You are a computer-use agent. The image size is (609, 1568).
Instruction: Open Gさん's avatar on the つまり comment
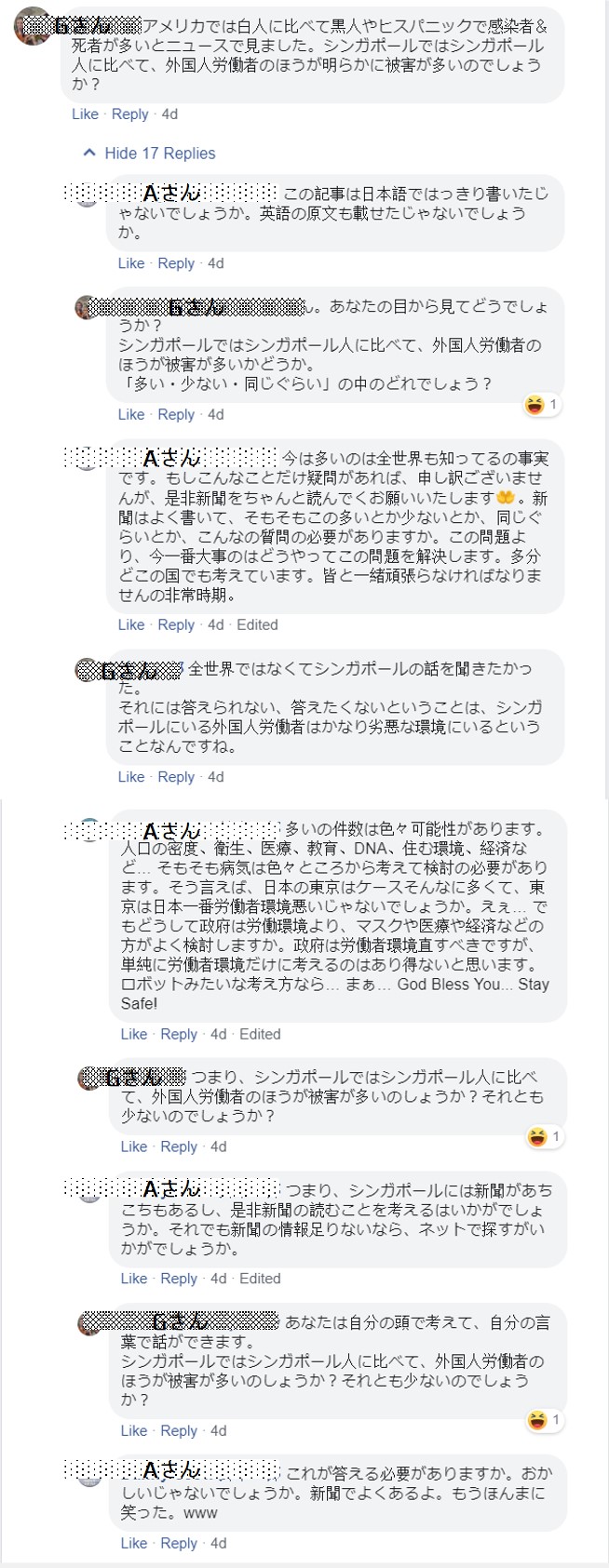(x=87, y=1079)
